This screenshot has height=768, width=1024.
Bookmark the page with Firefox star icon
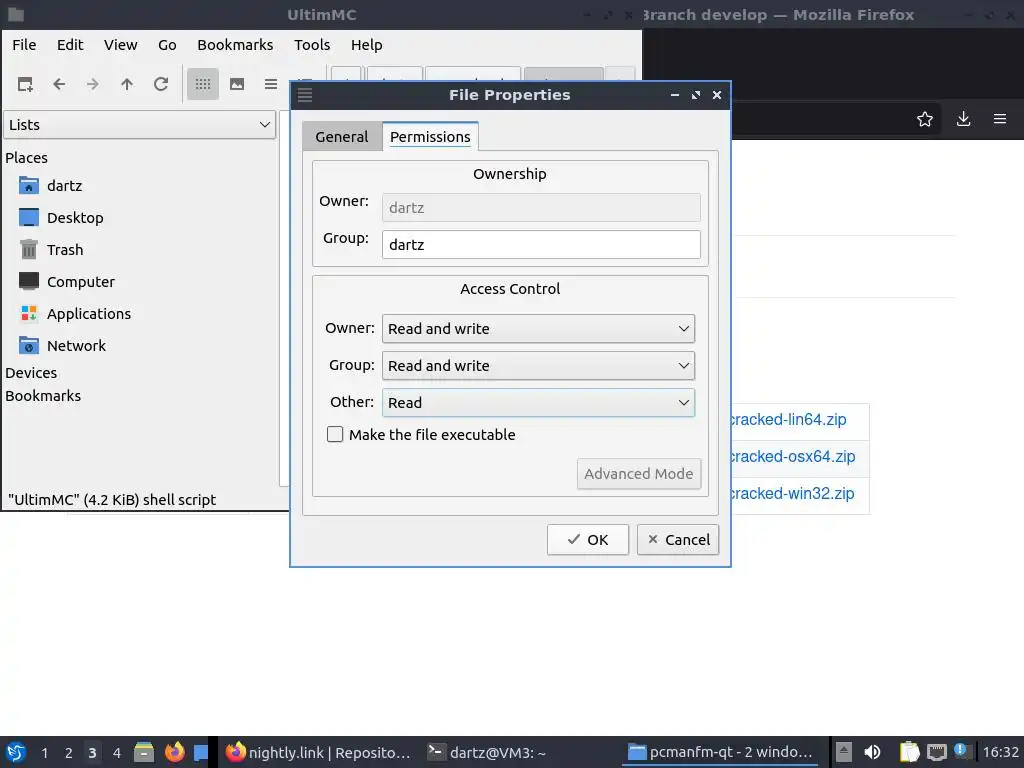point(924,120)
